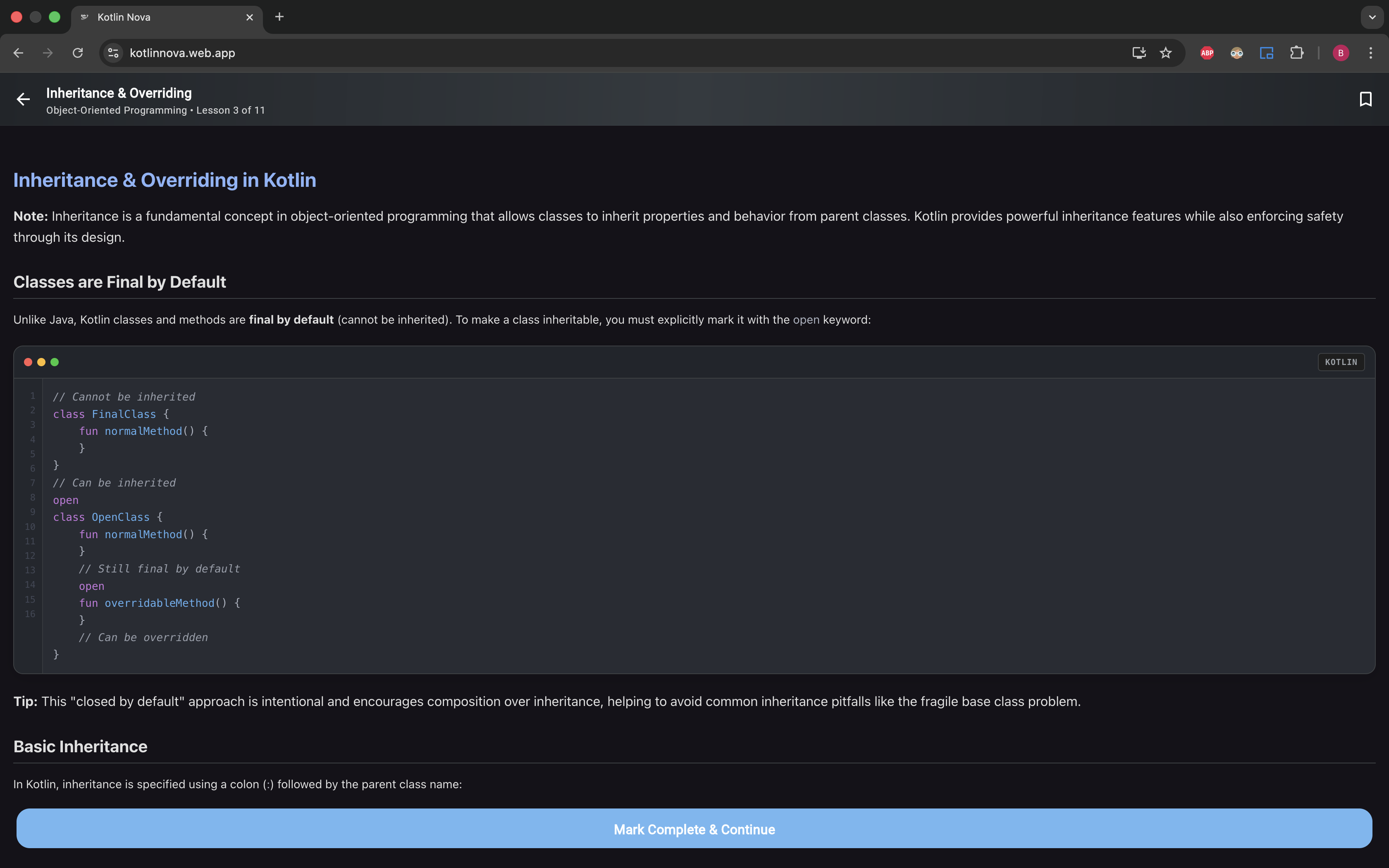Open site information in the address bar
The width and height of the screenshot is (1389, 868).
tap(112, 52)
